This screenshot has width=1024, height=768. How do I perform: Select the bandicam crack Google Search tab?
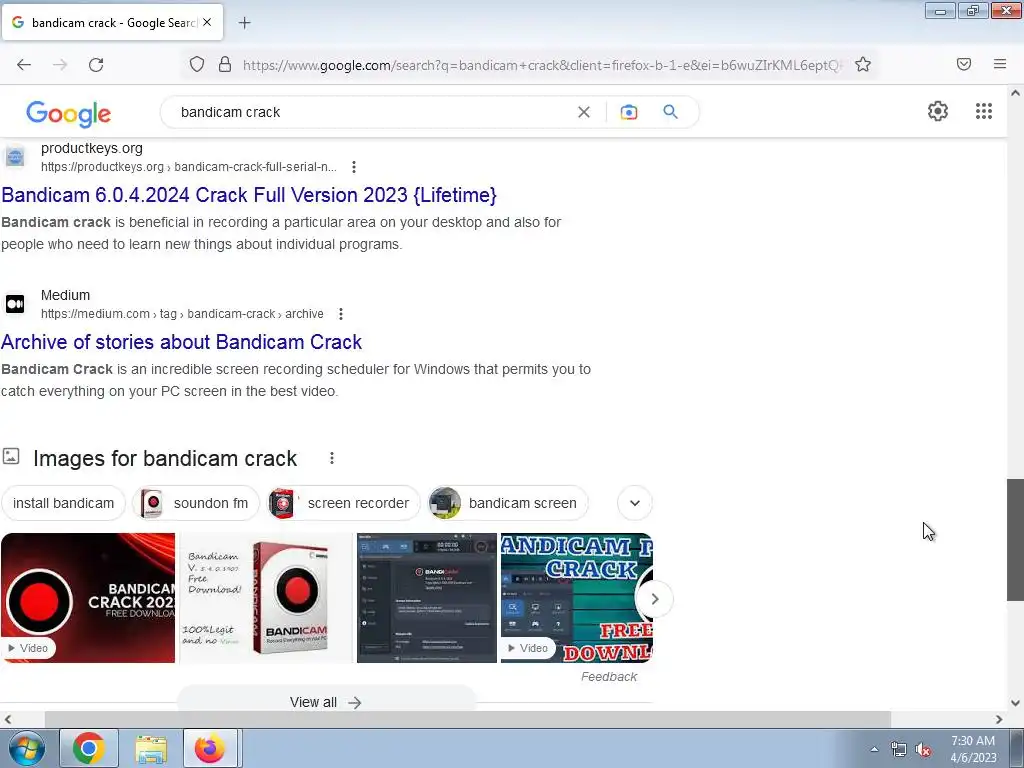tap(112, 22)
